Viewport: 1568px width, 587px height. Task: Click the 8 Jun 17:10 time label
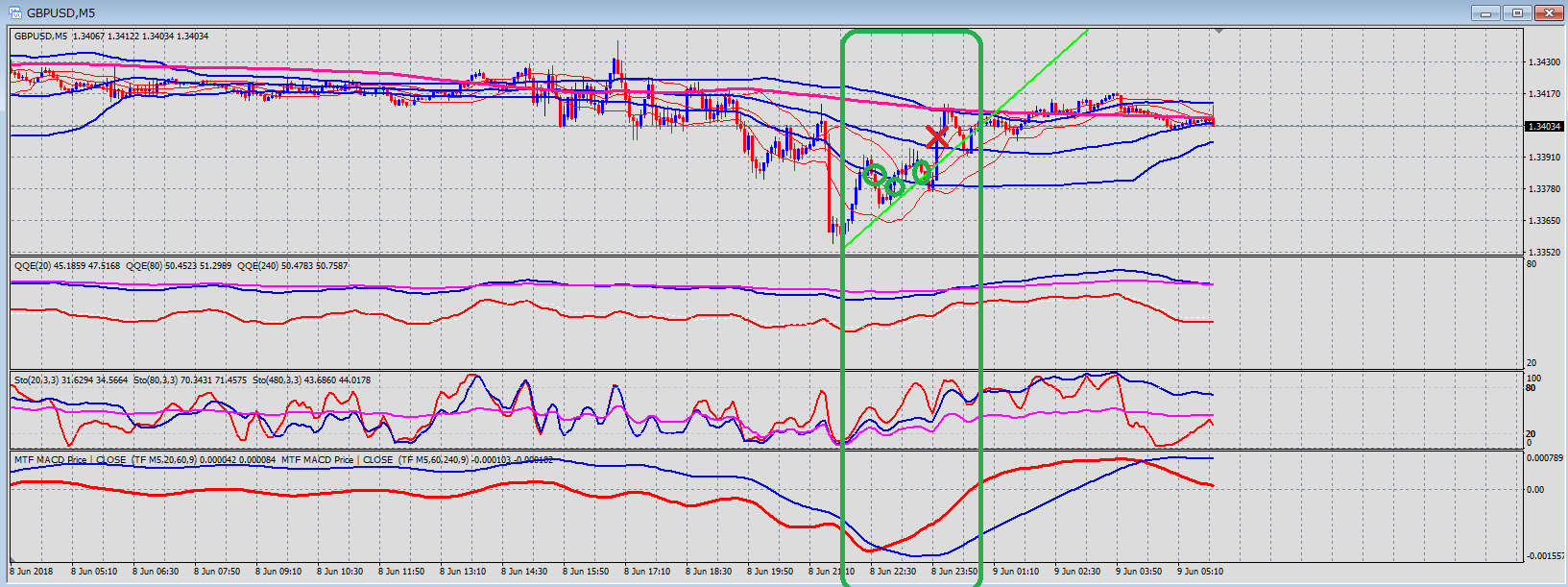[646, 572]
